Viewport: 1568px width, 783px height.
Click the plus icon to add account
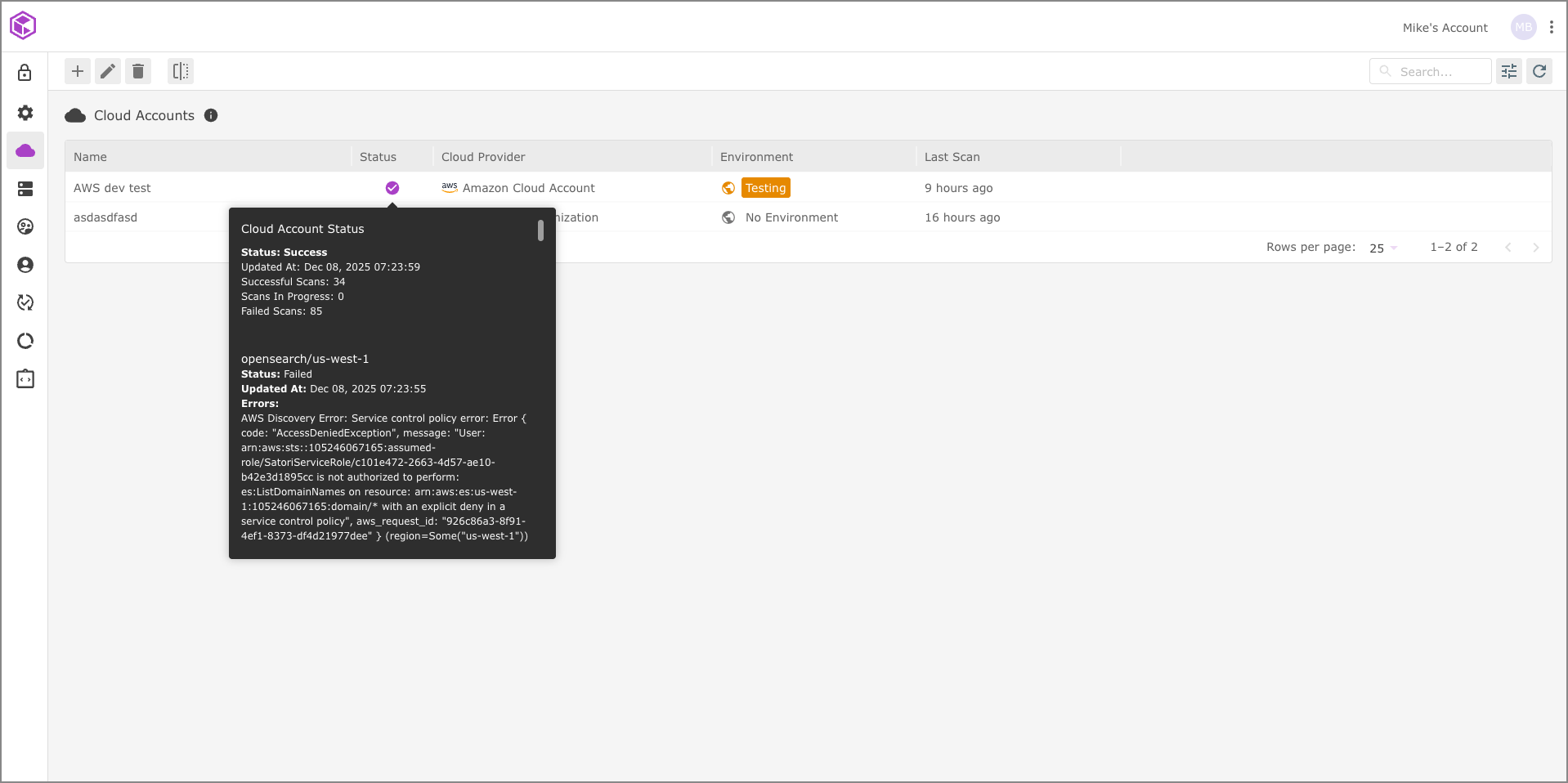pos(78,71)
